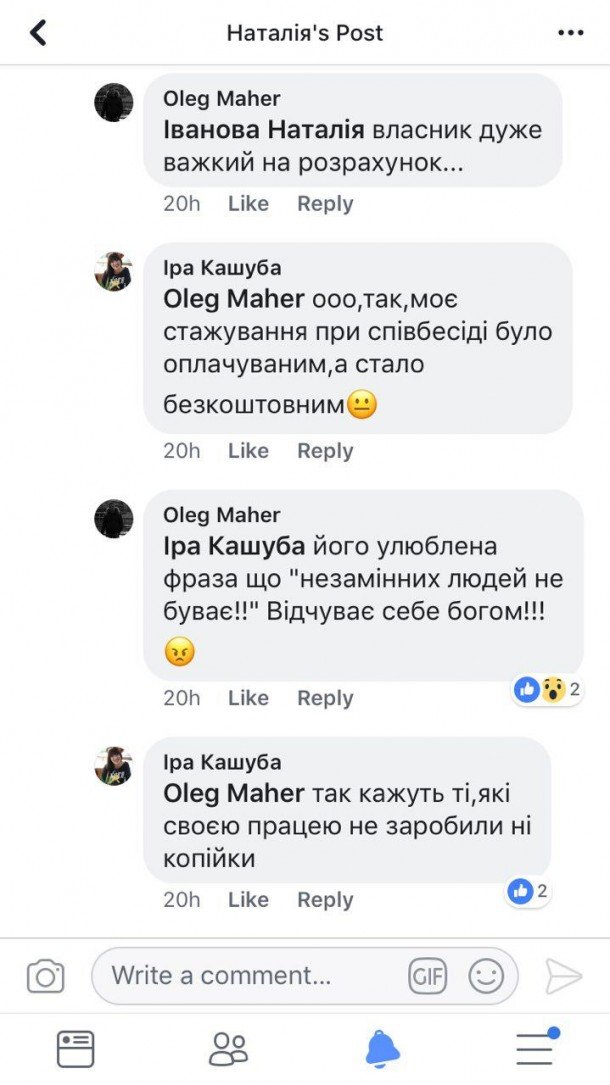Image resolution: width=610 pixels, height=1085 pixels.
Task: Tap the GIF button in comment box
Action: pos(427,976)
